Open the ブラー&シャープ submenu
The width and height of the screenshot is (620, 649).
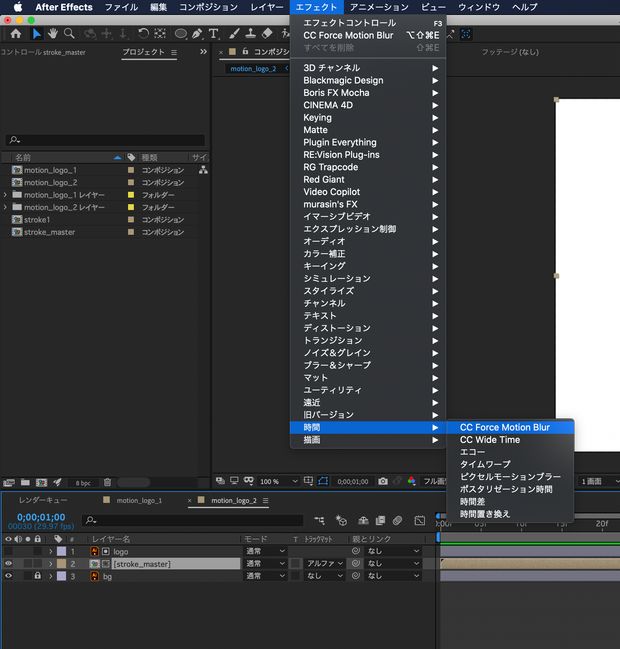(x=368, y=365)
